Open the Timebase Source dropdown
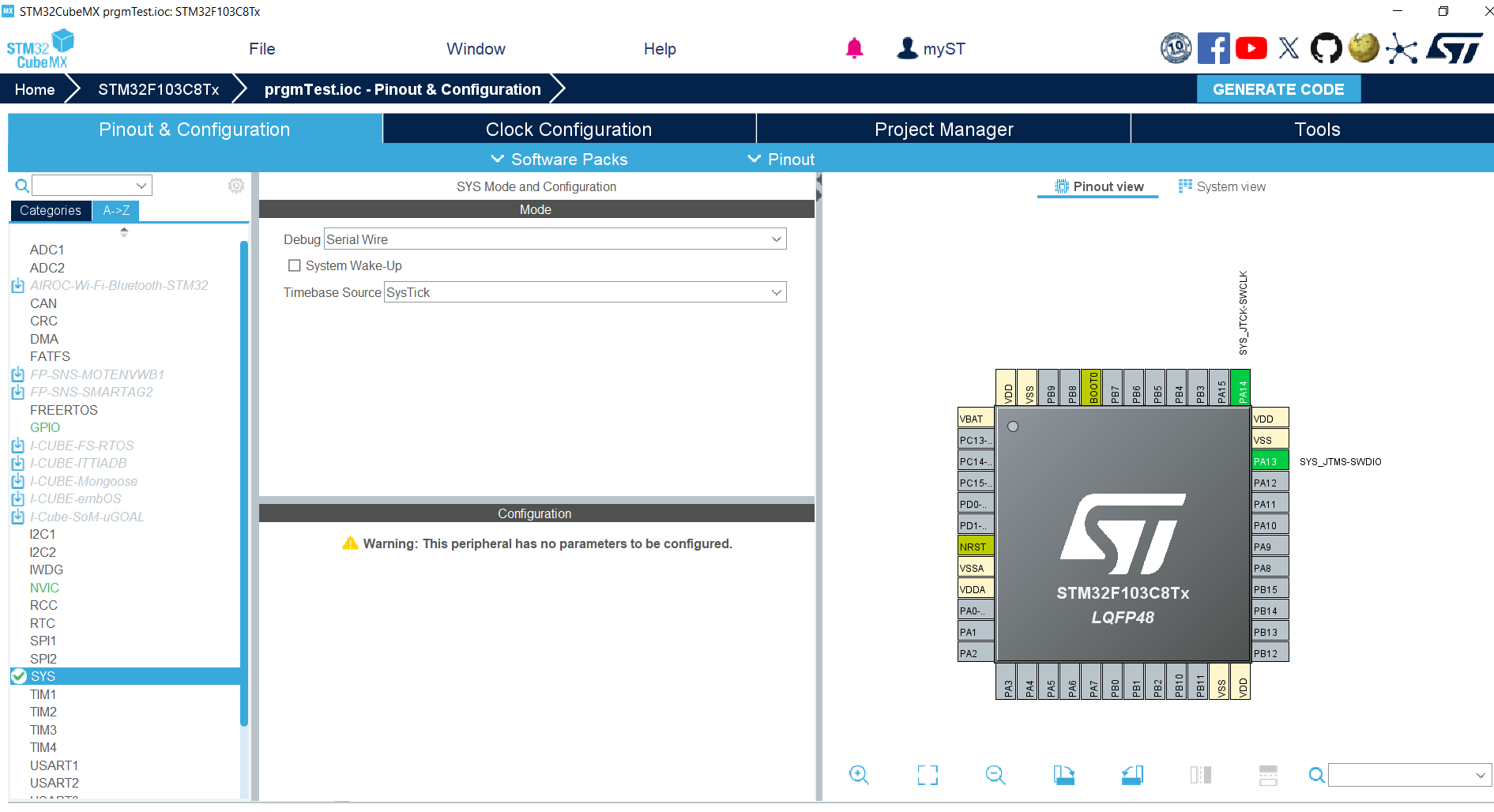 [x=775, y=292]
